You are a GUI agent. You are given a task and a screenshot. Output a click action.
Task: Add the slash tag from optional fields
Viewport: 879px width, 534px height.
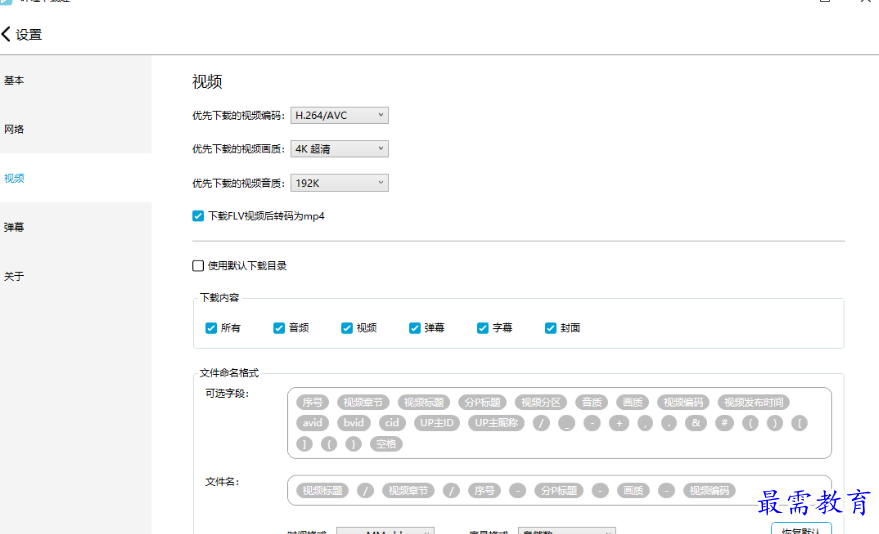[541, 423]
